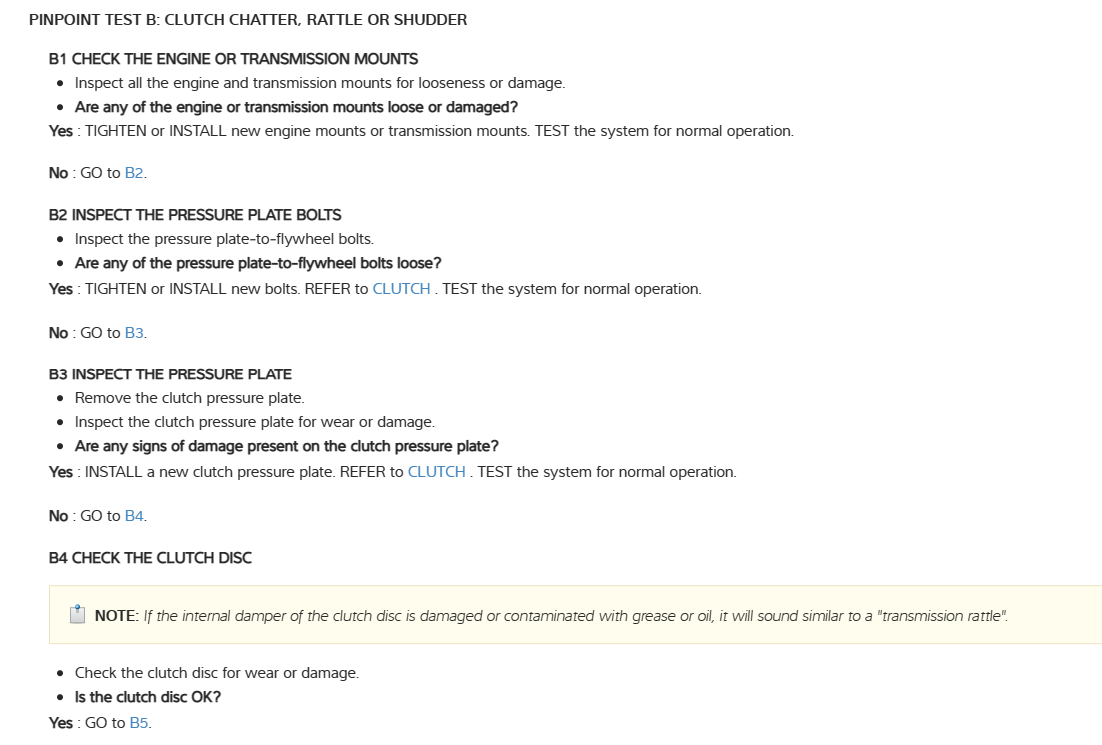The width and height of the screenshot is (1102, 745).
Task: Select the B3 Inspect the Pressure Plate heading
Action: point(170,375)
